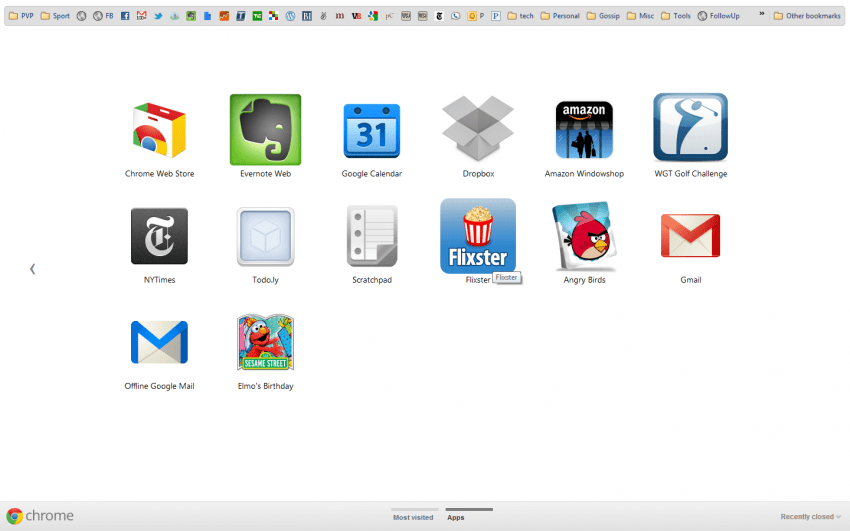Screen dimensions: 850x531
Task: Open the orange O P bookmark
Action: (x=475, y=16)
